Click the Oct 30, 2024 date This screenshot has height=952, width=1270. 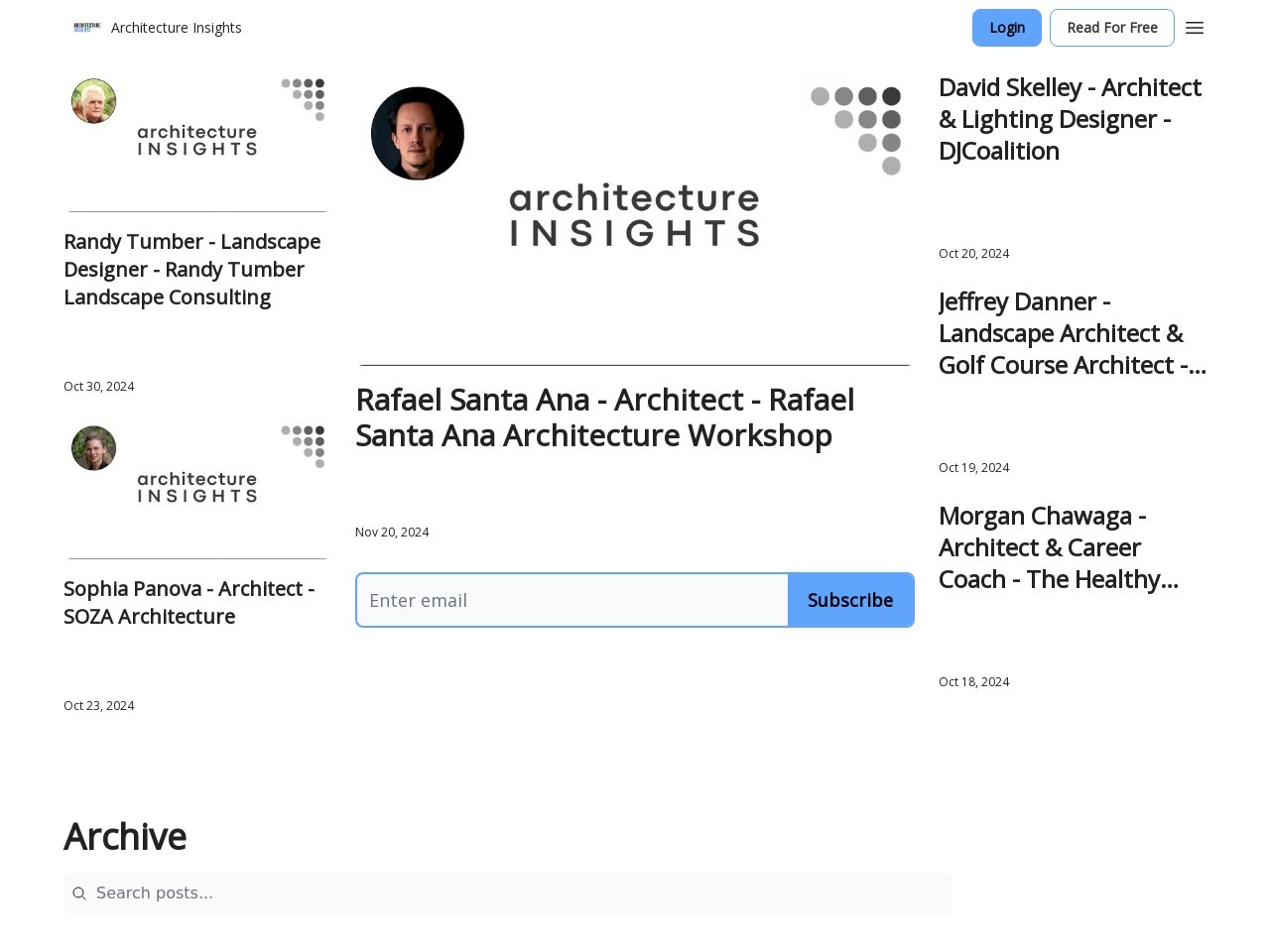(98, 387)
